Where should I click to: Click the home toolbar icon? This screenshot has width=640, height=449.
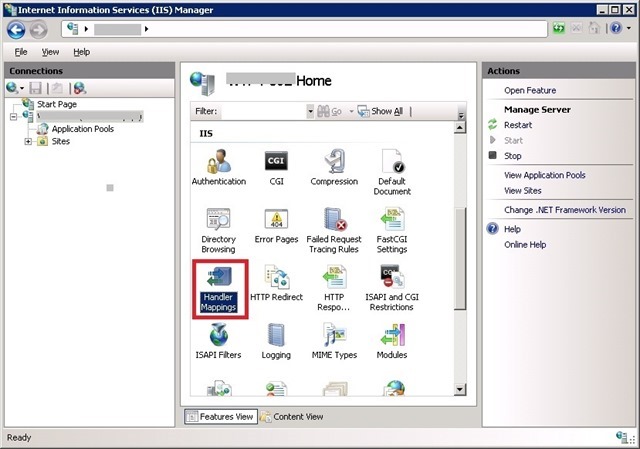click(x=594, y=28)
